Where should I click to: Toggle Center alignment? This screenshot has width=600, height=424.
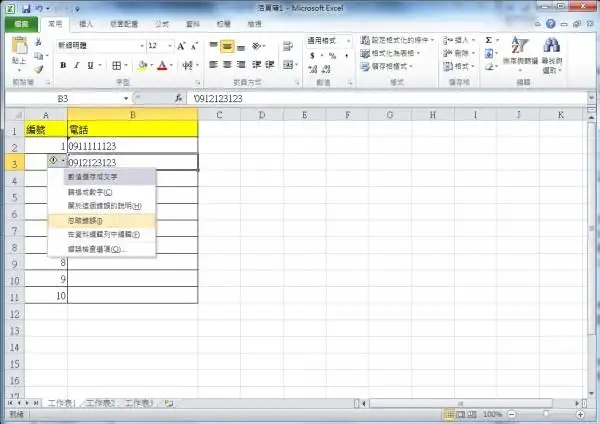pos(227,64)
